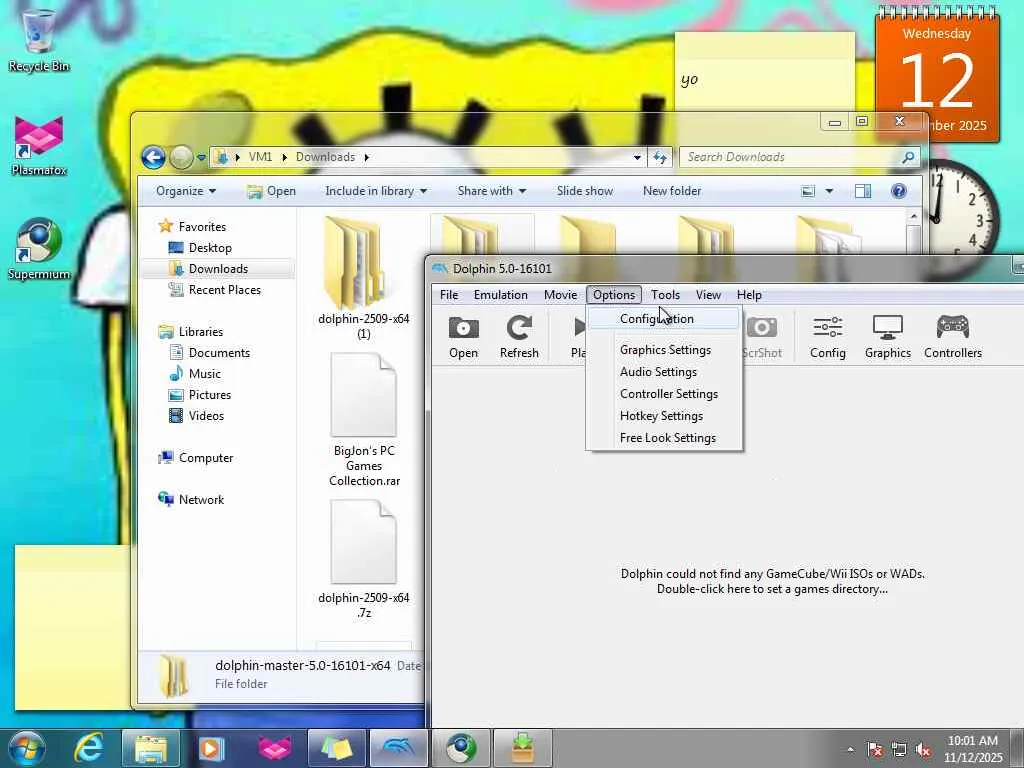Choose Hotkey Settings from Options menu

click(x=664, y=416)
